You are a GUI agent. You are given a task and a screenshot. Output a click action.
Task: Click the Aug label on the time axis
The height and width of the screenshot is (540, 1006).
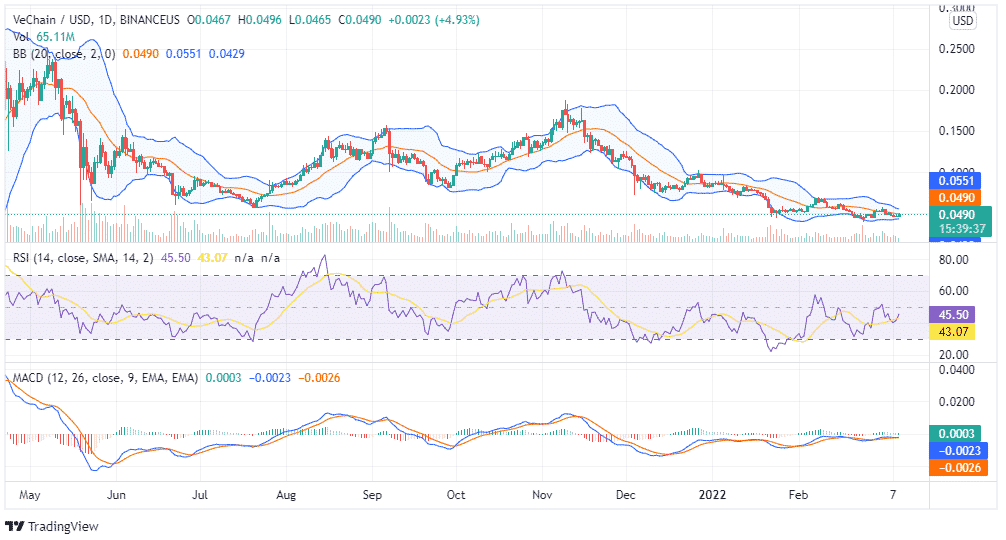point(286,495)
